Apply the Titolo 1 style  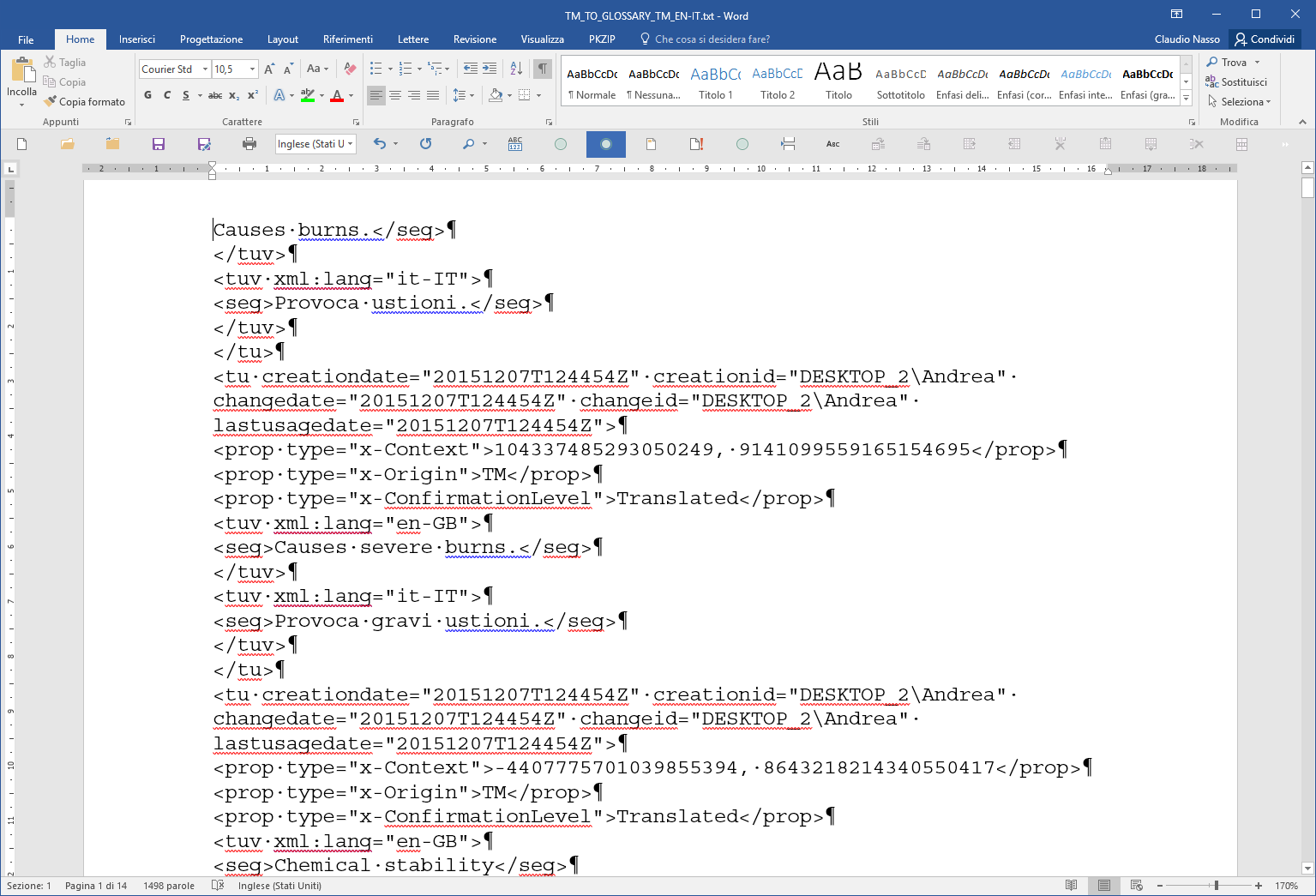pos(716,81)
